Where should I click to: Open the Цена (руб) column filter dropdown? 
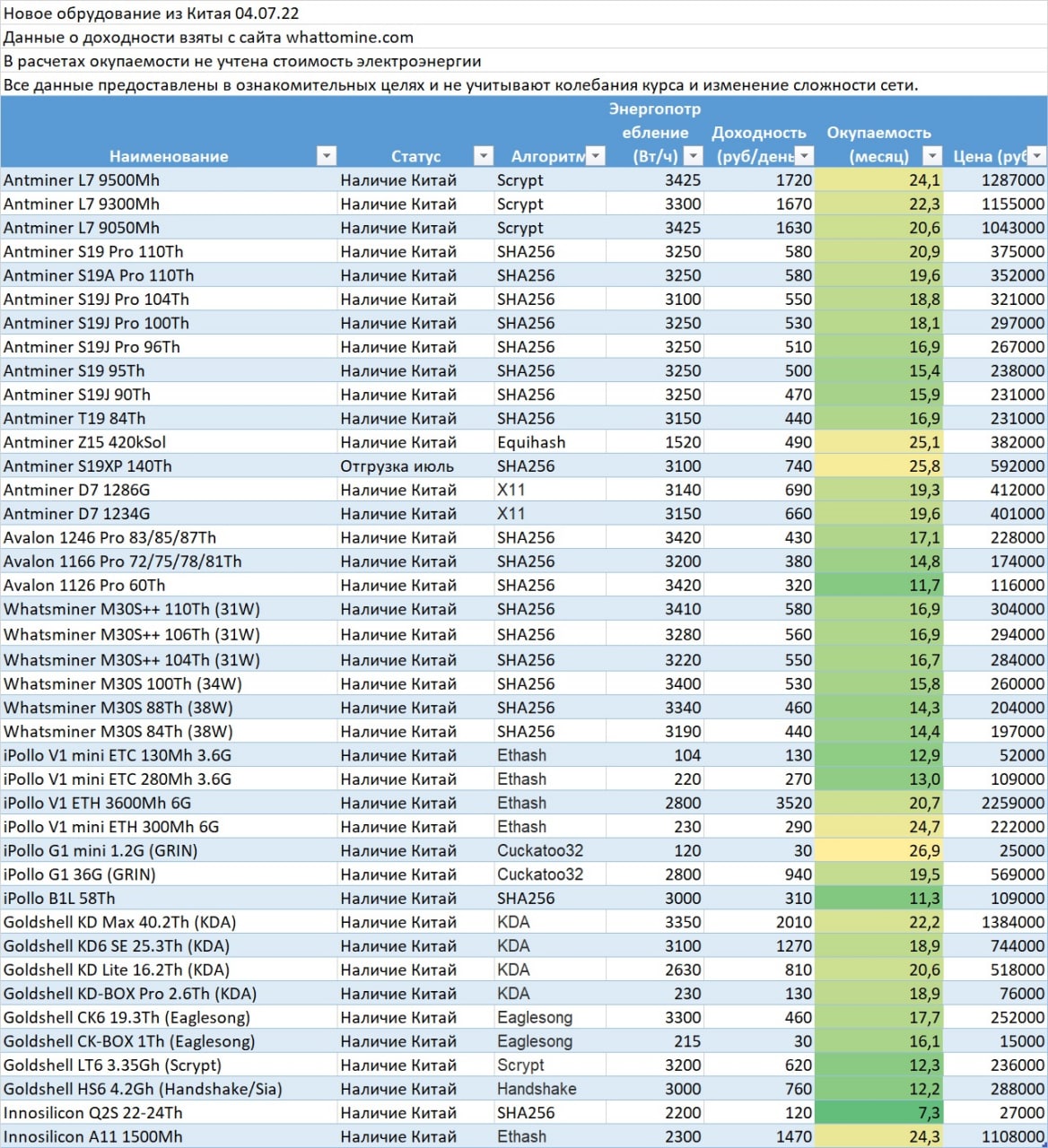(1036, 156)
